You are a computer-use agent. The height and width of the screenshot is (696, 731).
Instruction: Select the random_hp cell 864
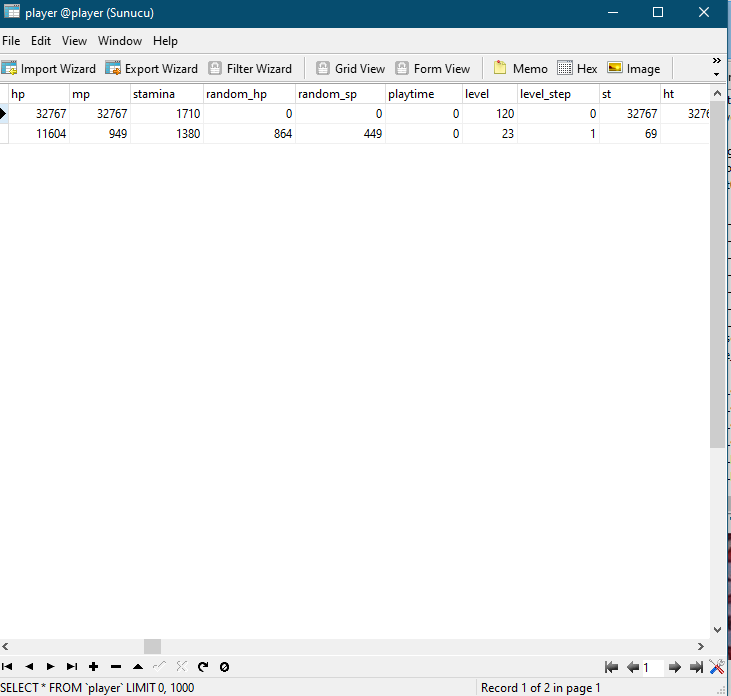tap(249, 134)
